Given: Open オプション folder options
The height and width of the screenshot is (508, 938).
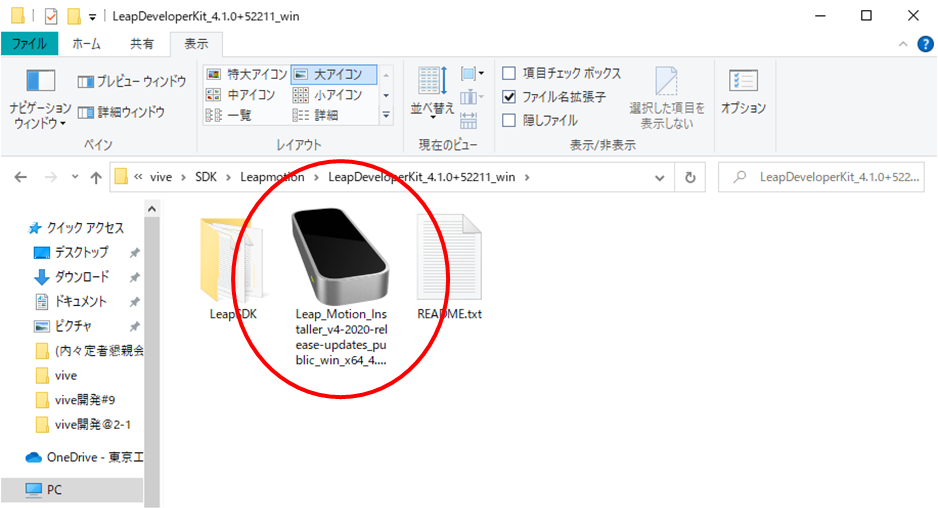Looking at the screenshot, I should [x=743, y=91].
